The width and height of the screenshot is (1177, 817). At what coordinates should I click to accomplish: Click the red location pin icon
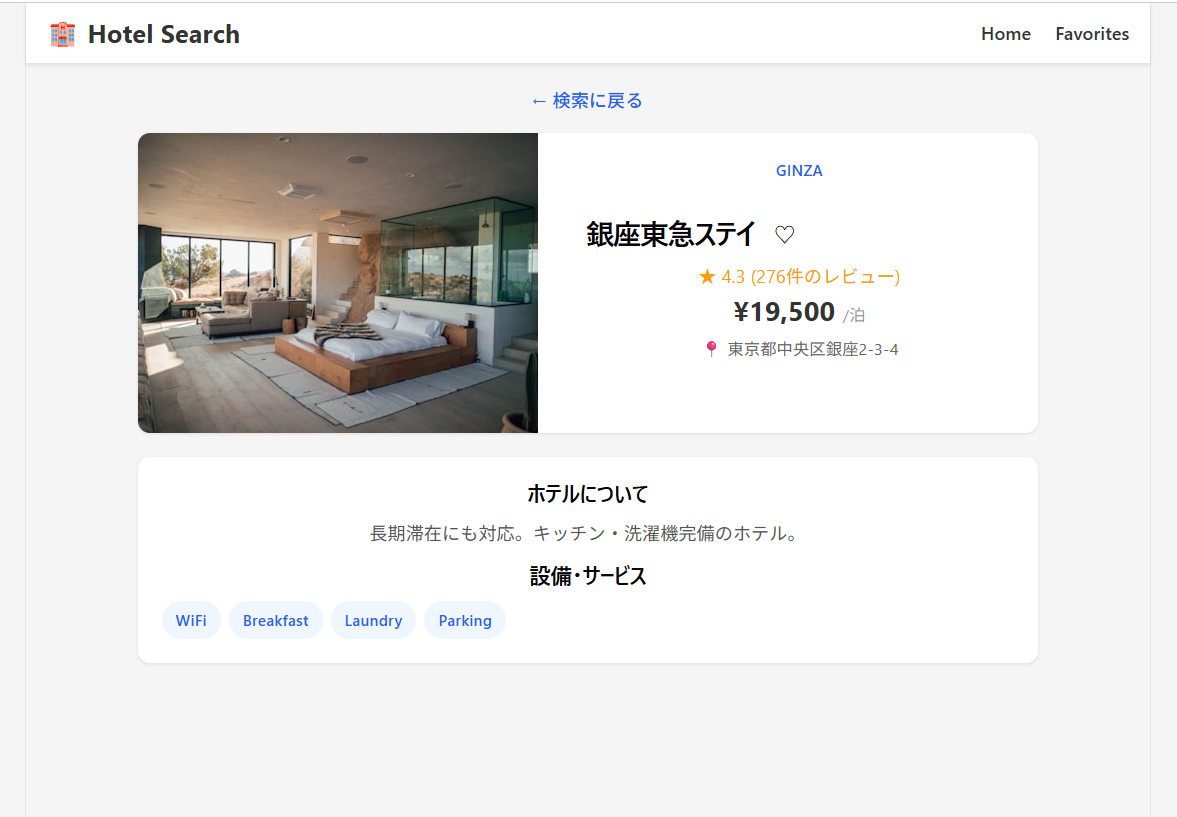711,349
